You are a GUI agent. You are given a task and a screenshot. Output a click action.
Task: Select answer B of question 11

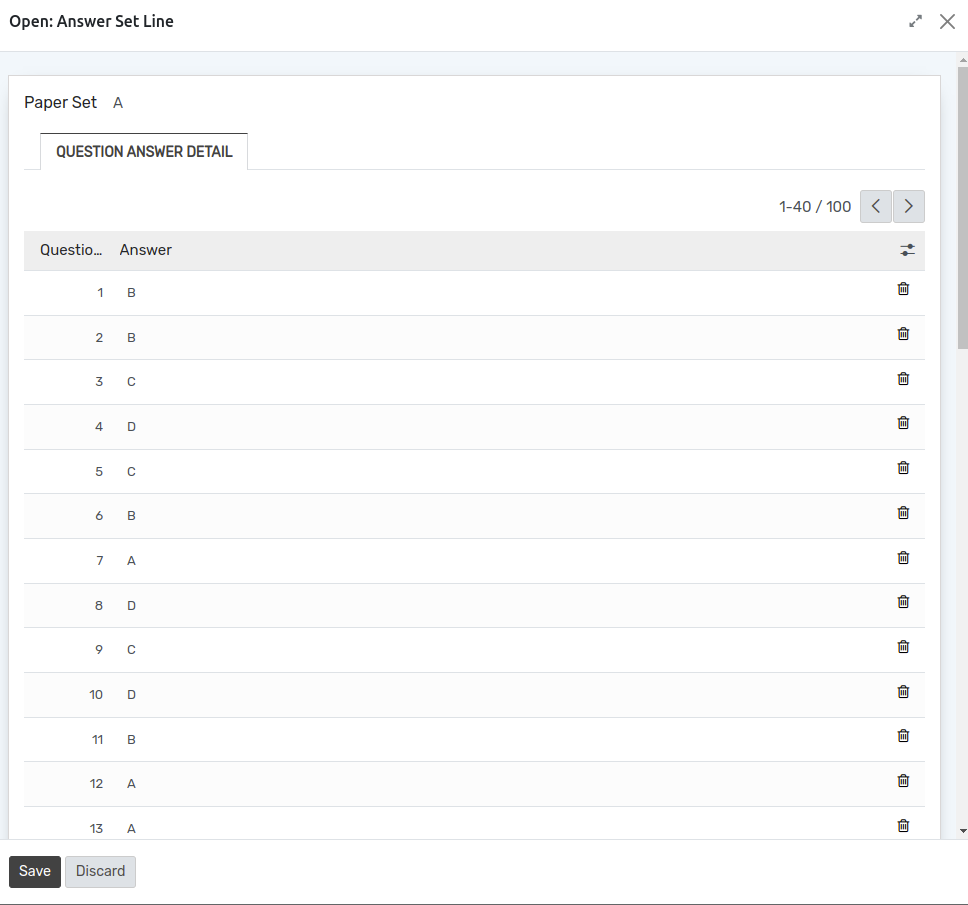click(x=131, y=740)
